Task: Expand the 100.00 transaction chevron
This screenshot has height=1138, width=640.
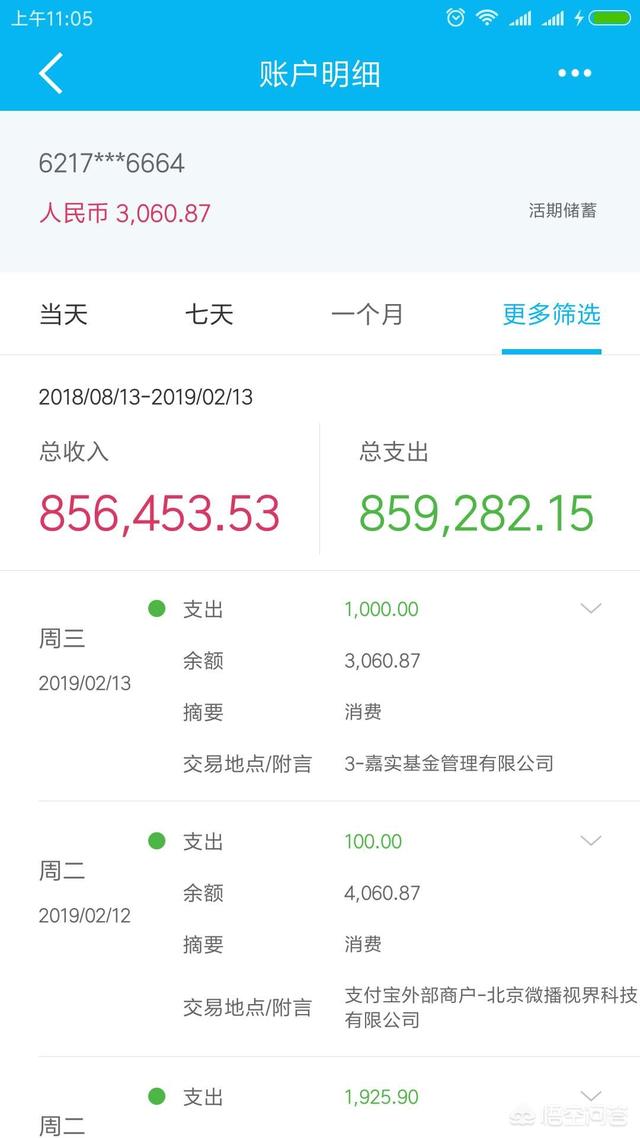Action: click(591, 841)
